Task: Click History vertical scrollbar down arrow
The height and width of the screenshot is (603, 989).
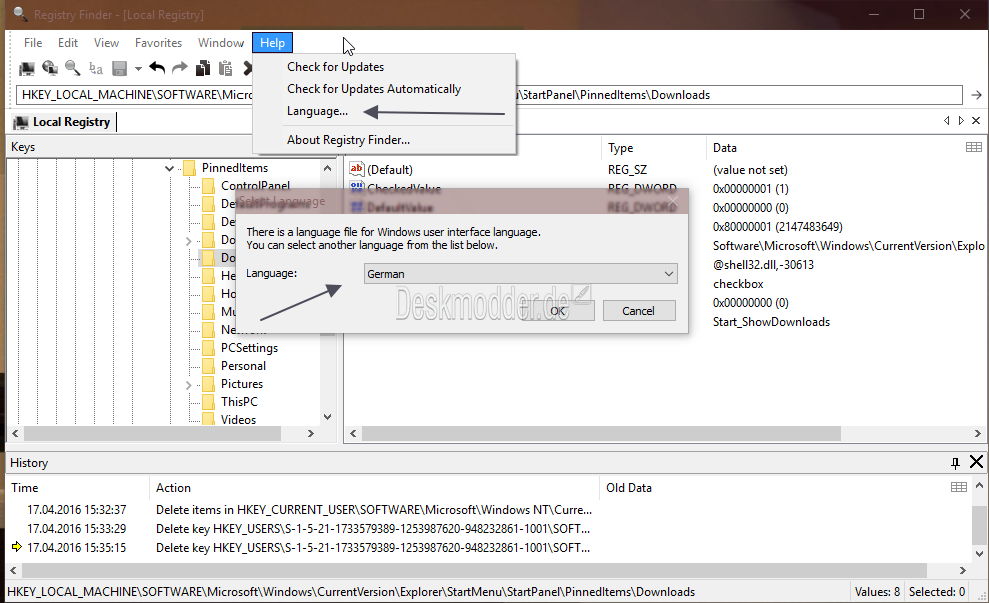Action: click(979, 554)
